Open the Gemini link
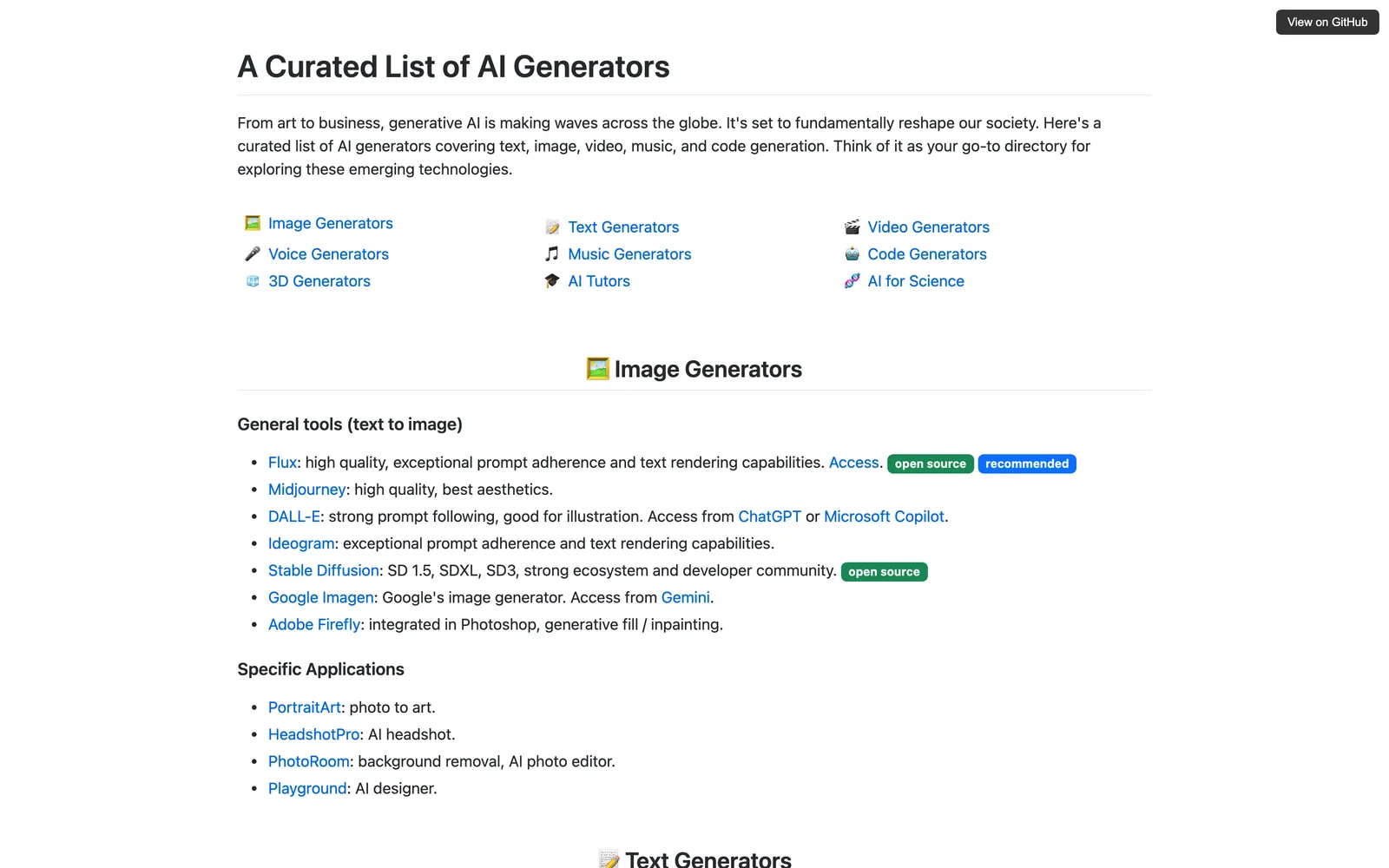1389x868 pixels. tap(685, 597)
